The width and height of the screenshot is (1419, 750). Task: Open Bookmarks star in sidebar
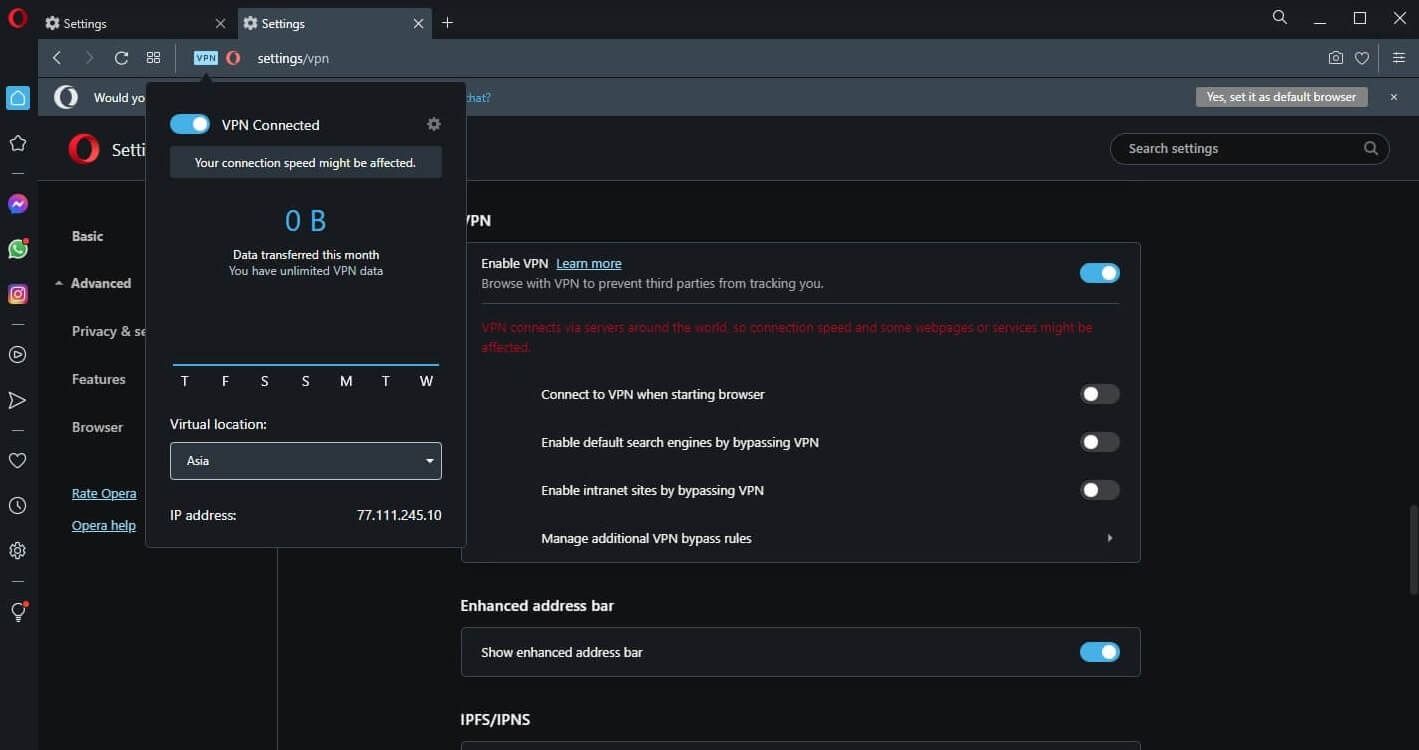tap(17, 143)
